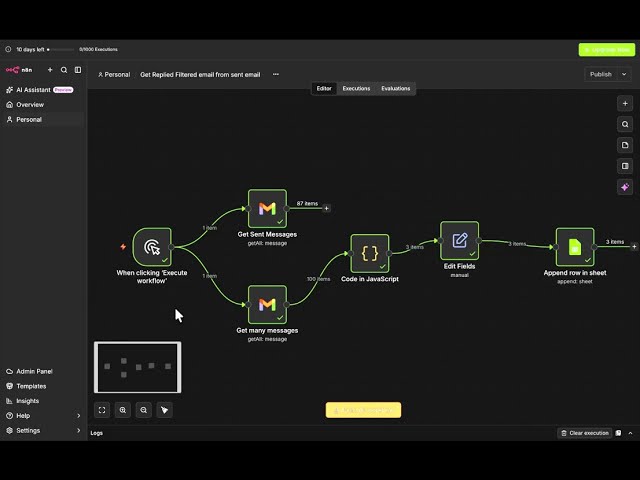Go to Overview in sidebar
The height and width of the screenshot is (480, 640).
click(x=30, y=104)
